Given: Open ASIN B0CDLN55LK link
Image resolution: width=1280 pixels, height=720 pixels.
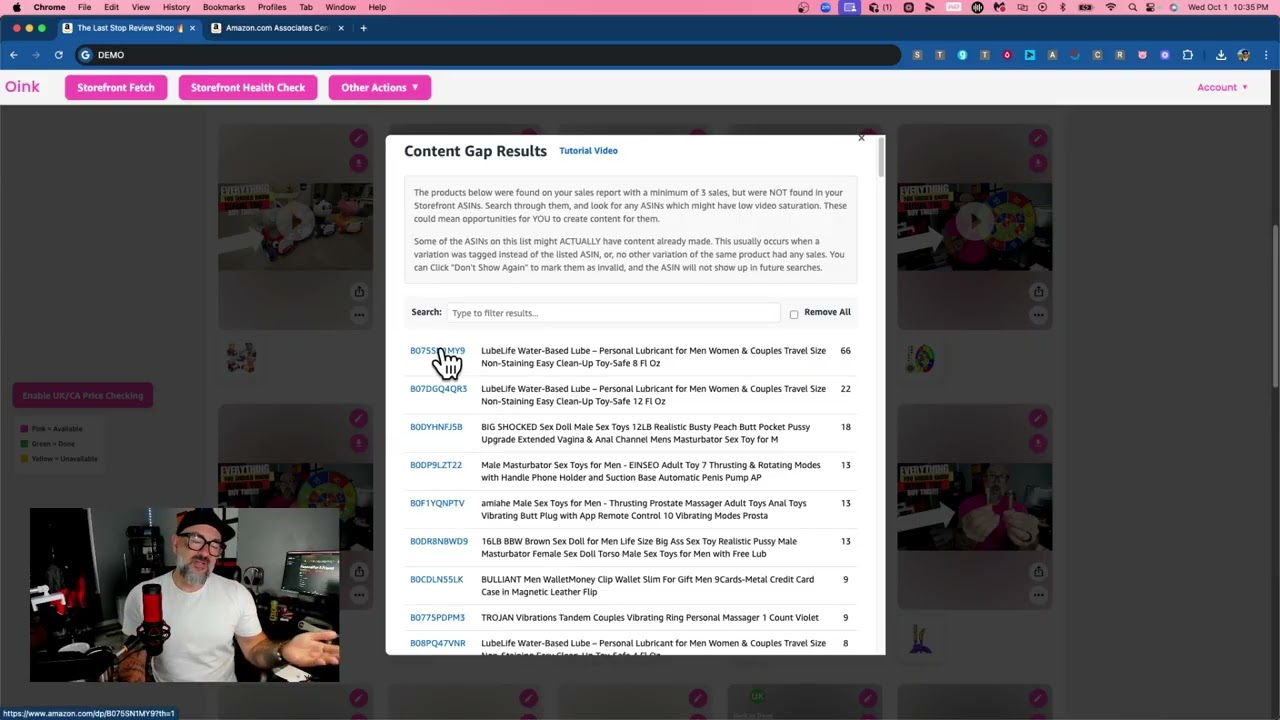Looking at the screenshot, I should (x=436, y=579).
